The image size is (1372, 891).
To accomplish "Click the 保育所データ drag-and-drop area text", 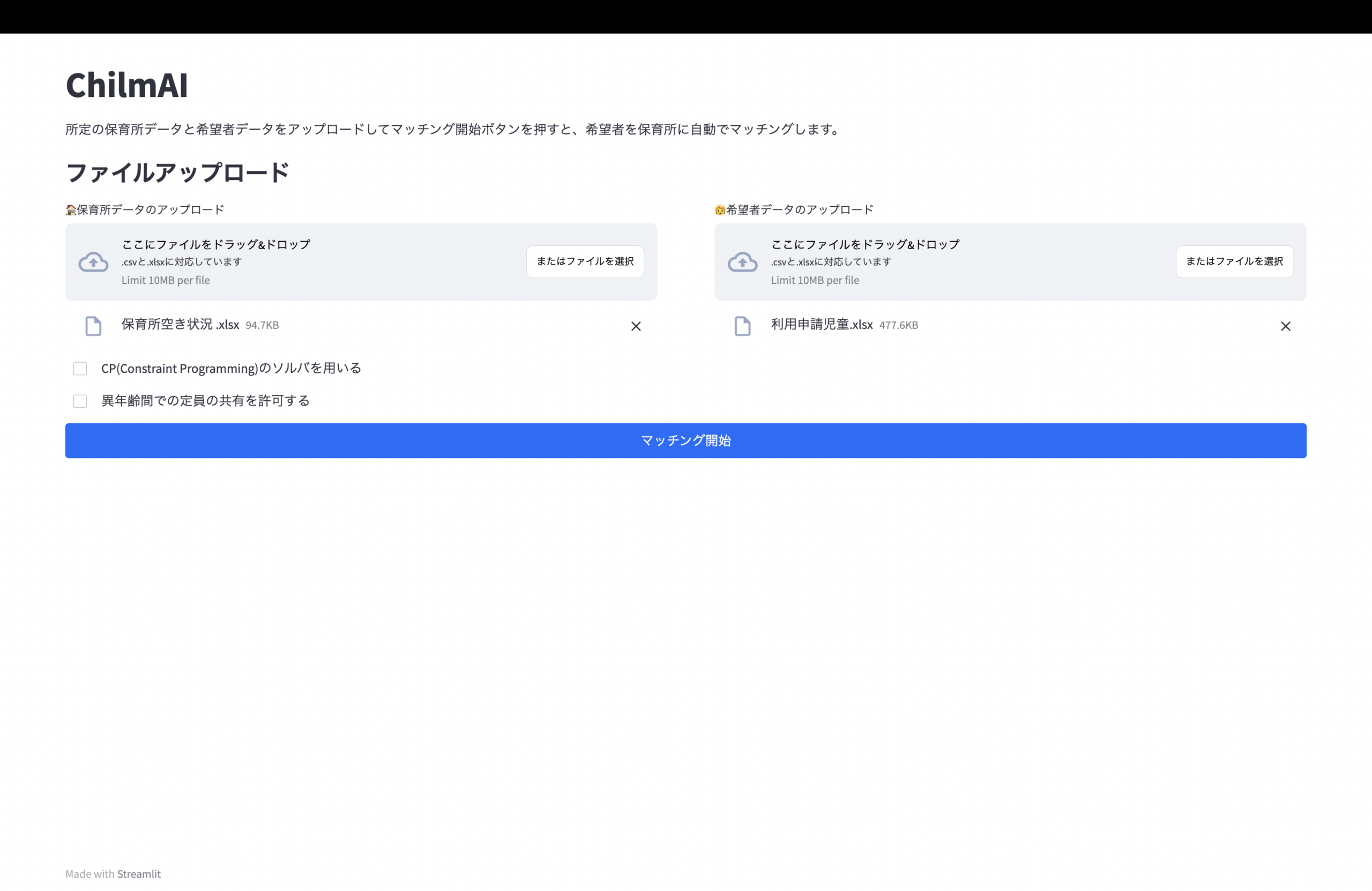I will [215, 244].
